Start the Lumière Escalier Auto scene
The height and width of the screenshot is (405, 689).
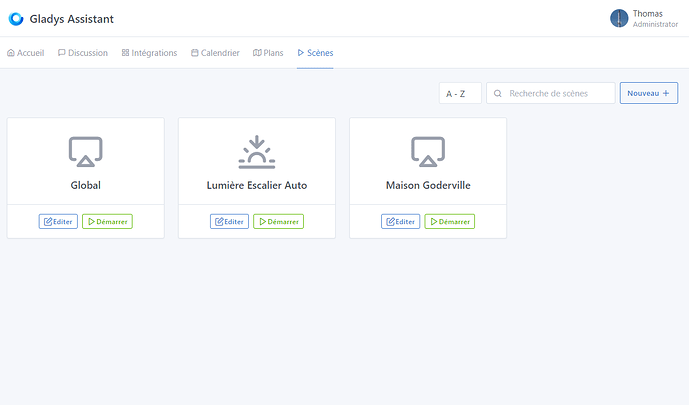(x=279, y=221)
